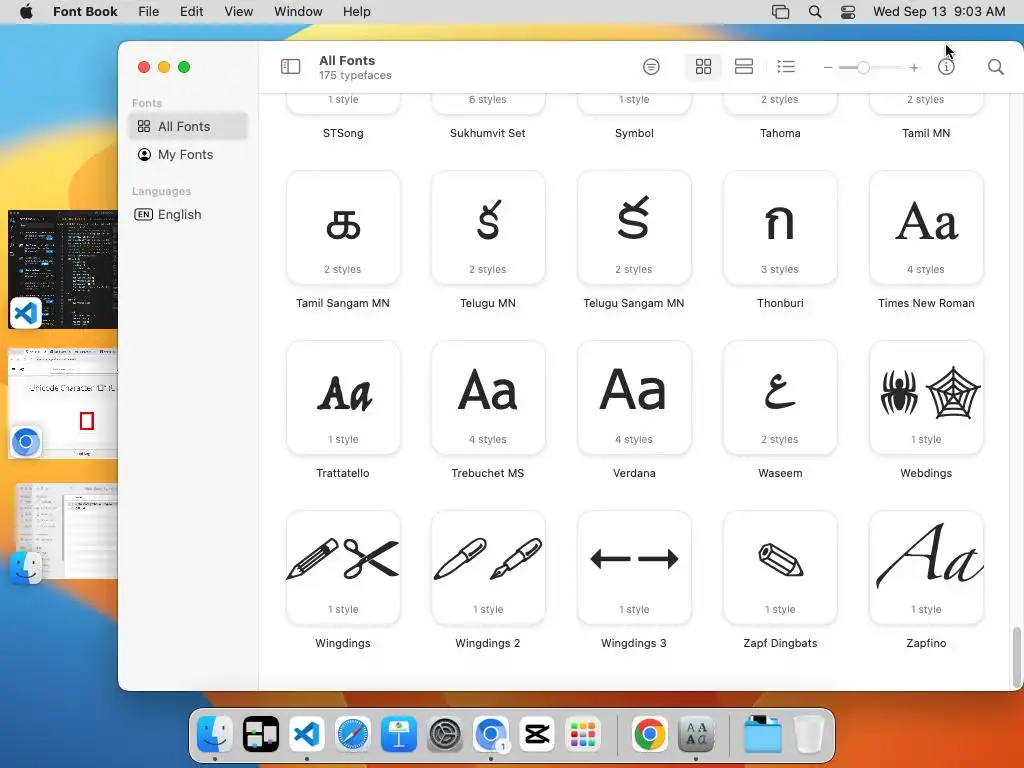The width and height of the screenshot is (1024, 768).
Task: Click the date and time in menu bar
Action: (938, 12)
